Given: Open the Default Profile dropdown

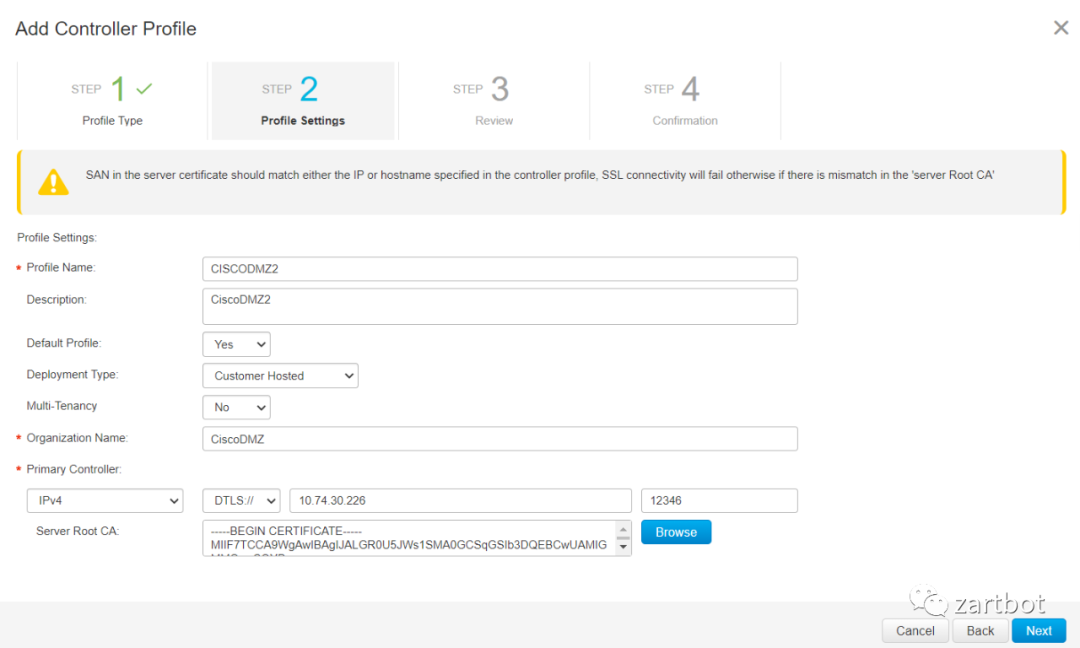Looking at the screenshot, I should [x=236, y=344].
